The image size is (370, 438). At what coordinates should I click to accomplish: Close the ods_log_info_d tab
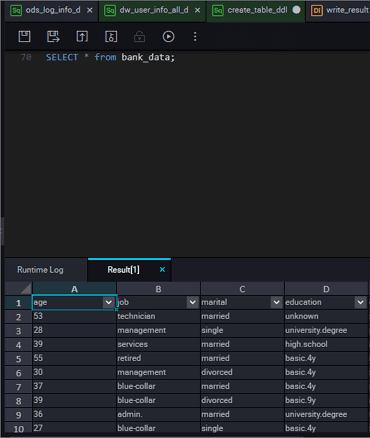click(x=90, y=10)
